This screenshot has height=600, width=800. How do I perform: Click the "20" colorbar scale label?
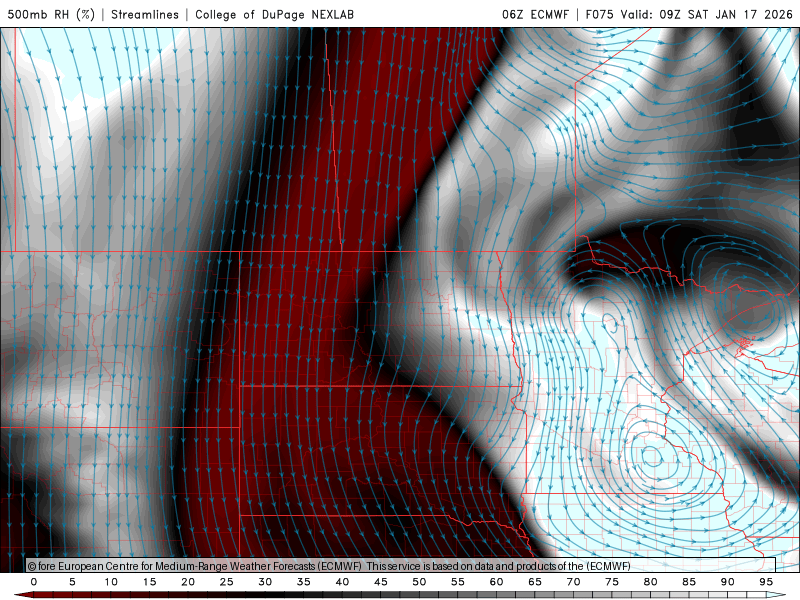click(188, 582)
